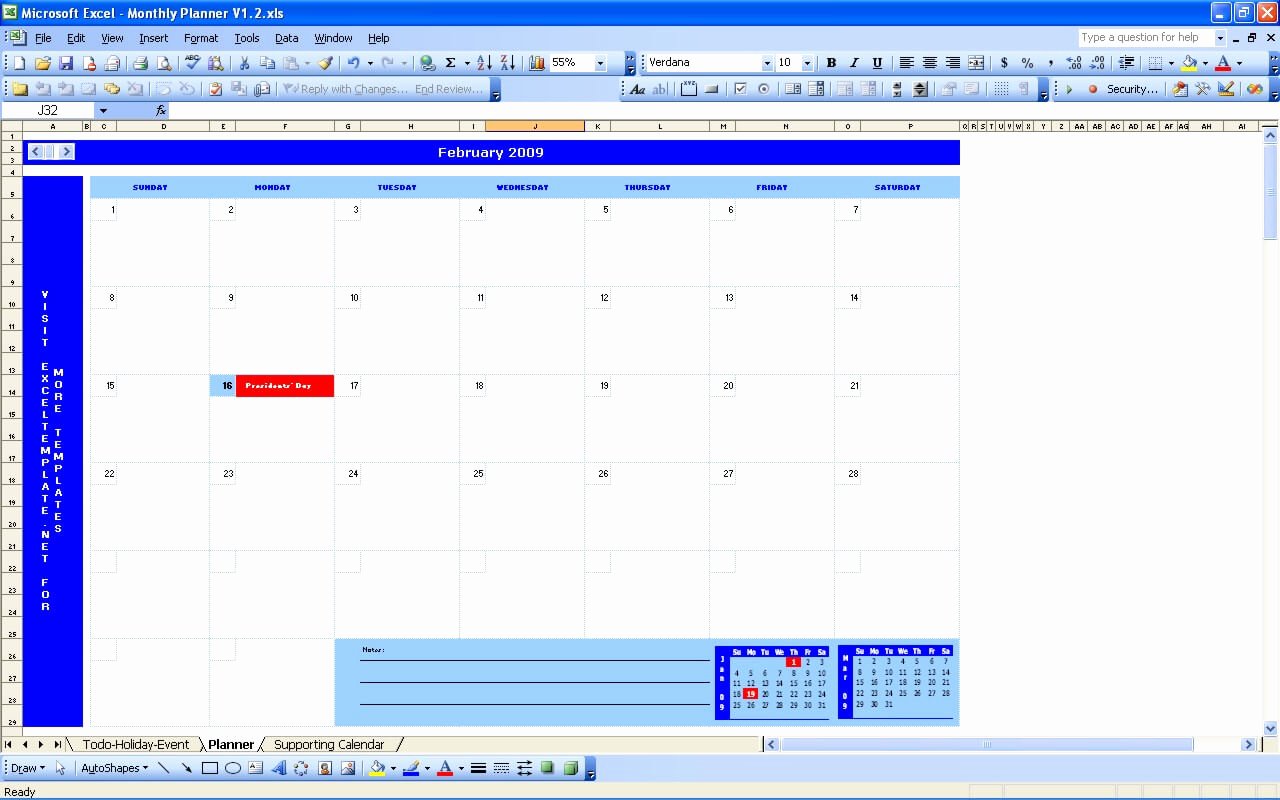Cut selection with the scissors icon
The image size is (1280, 800).
(244, 63)
